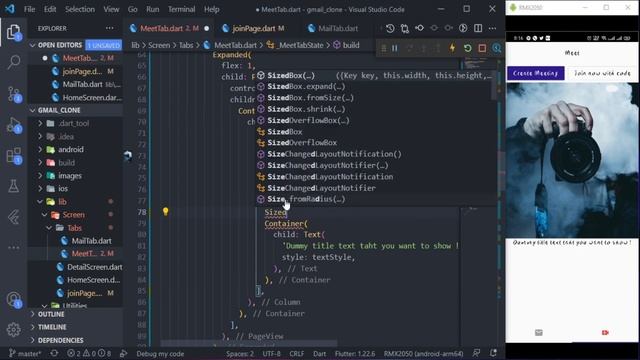Tap the mail icon in emulator bottom bar
This screenshot has width=640, height=360.
539,333
